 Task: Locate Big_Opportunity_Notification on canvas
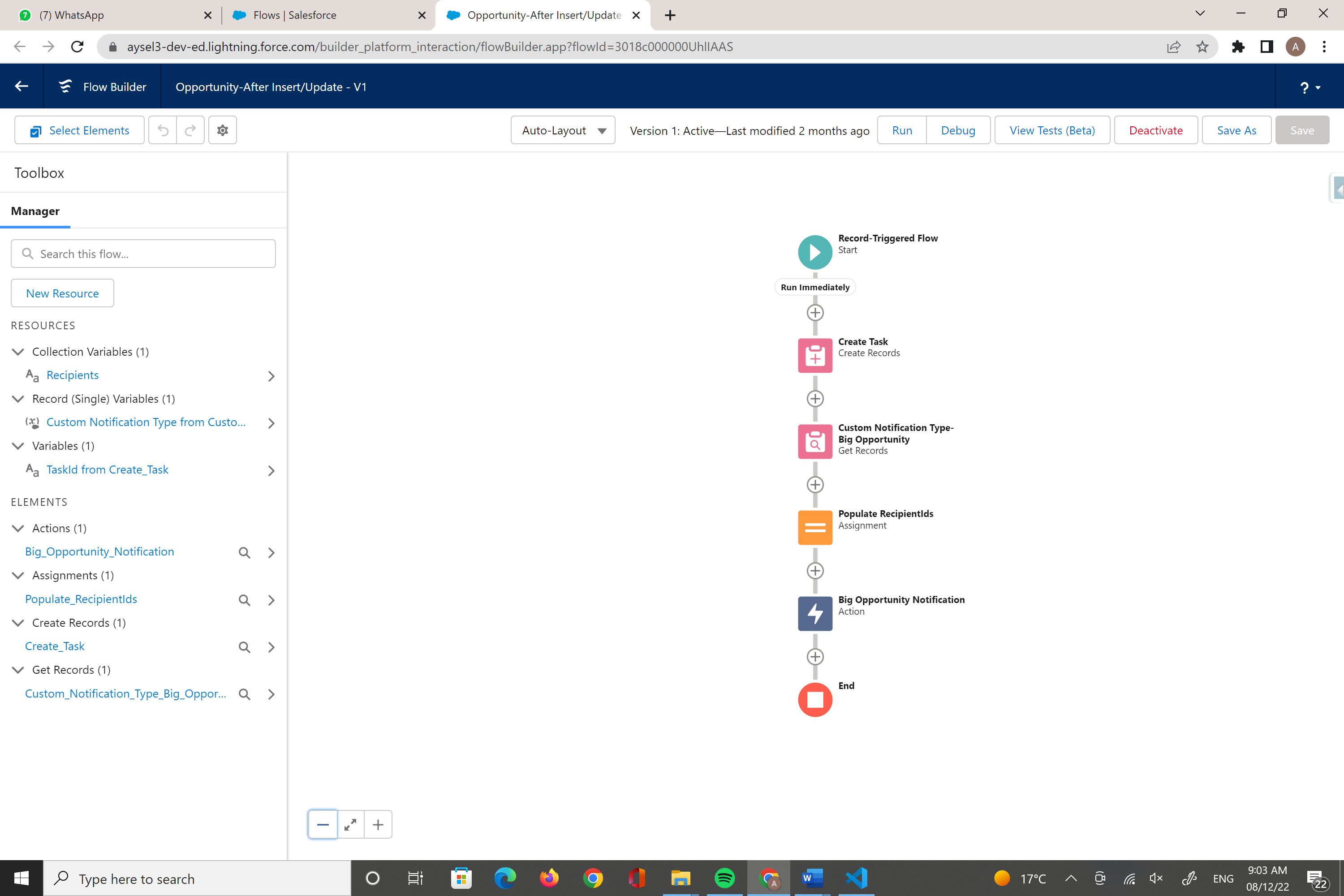pyautogui.click(x=244, y=552)
